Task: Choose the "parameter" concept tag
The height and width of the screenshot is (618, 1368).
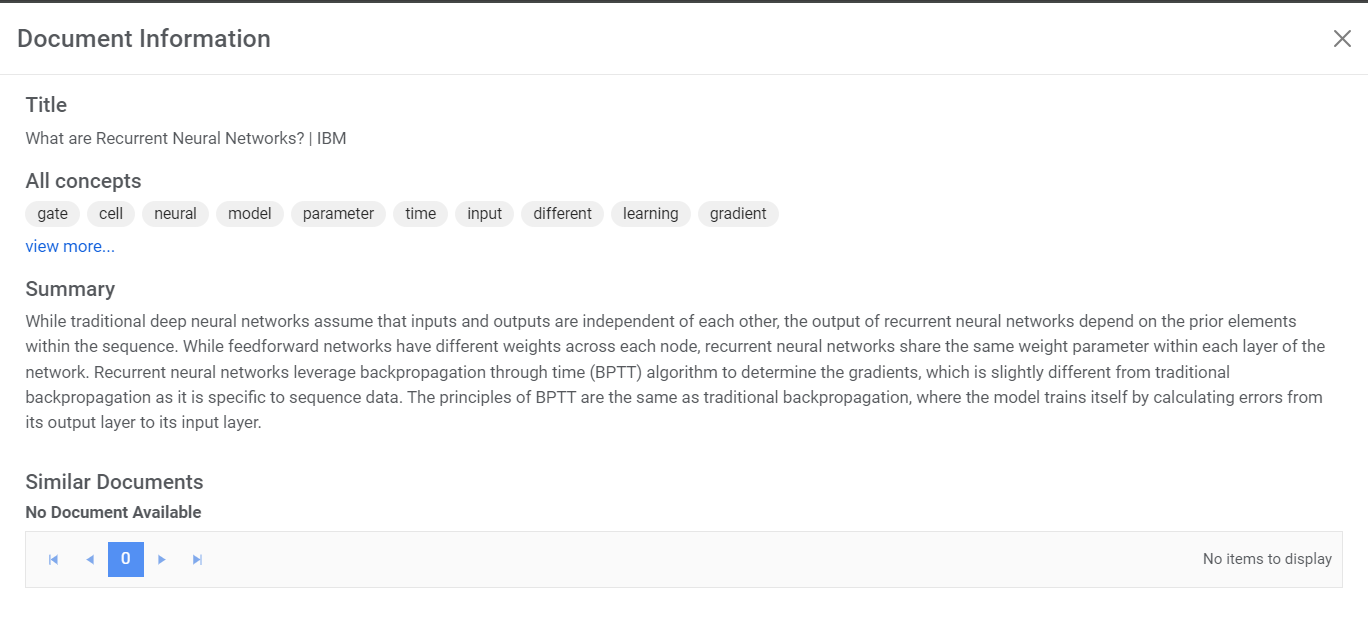Action: [x=338, y=213]
